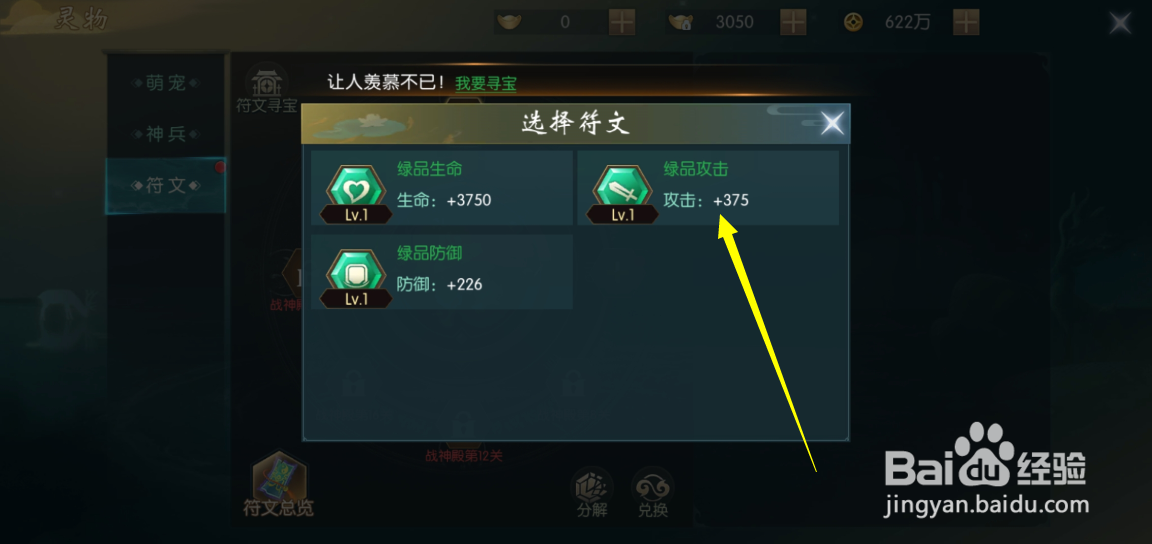
Task: Follow the 我要寻宝 link
Action: point(486,83)
